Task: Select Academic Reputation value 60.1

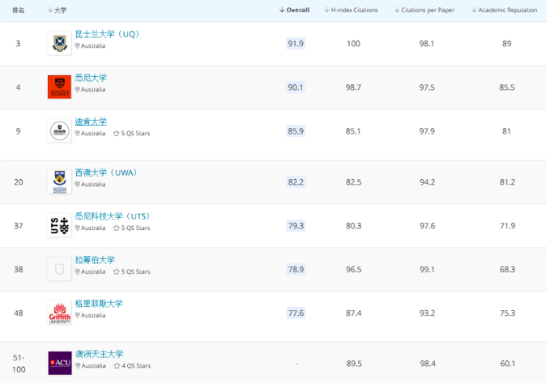Action: tap(508, 363)
